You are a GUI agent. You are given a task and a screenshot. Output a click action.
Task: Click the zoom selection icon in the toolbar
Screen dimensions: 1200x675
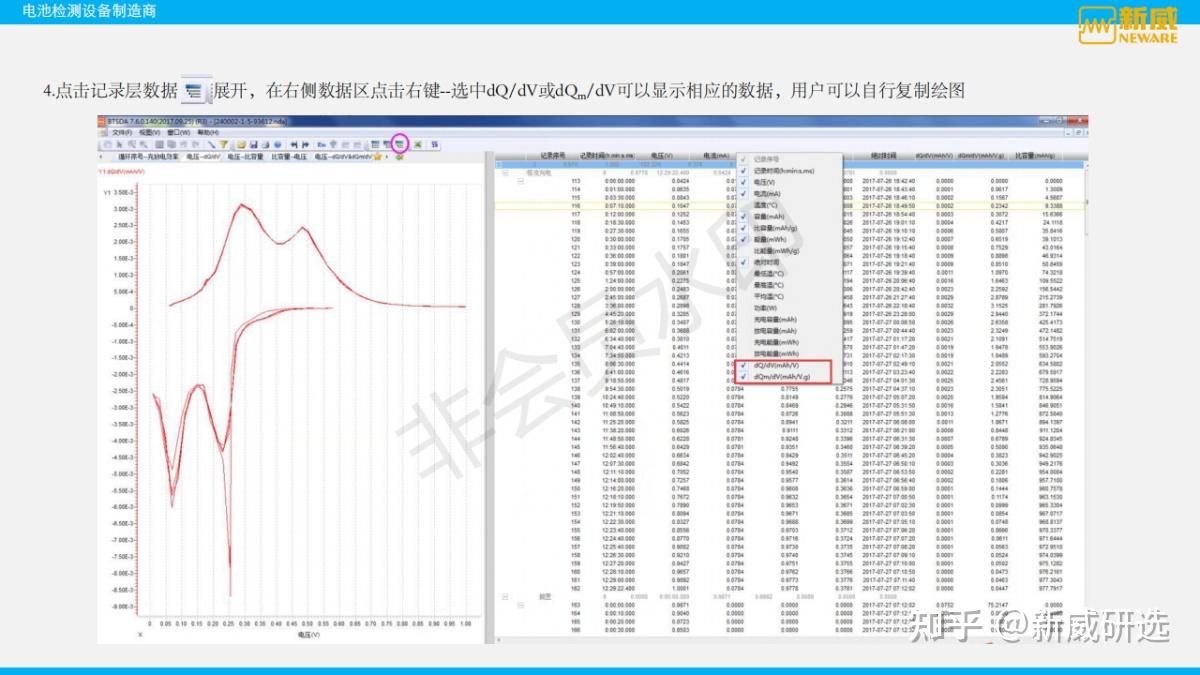131,144
